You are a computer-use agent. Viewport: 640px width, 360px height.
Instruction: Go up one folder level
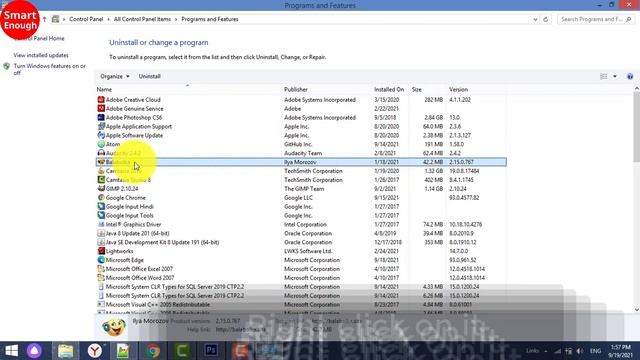click(x=44, y=19)
